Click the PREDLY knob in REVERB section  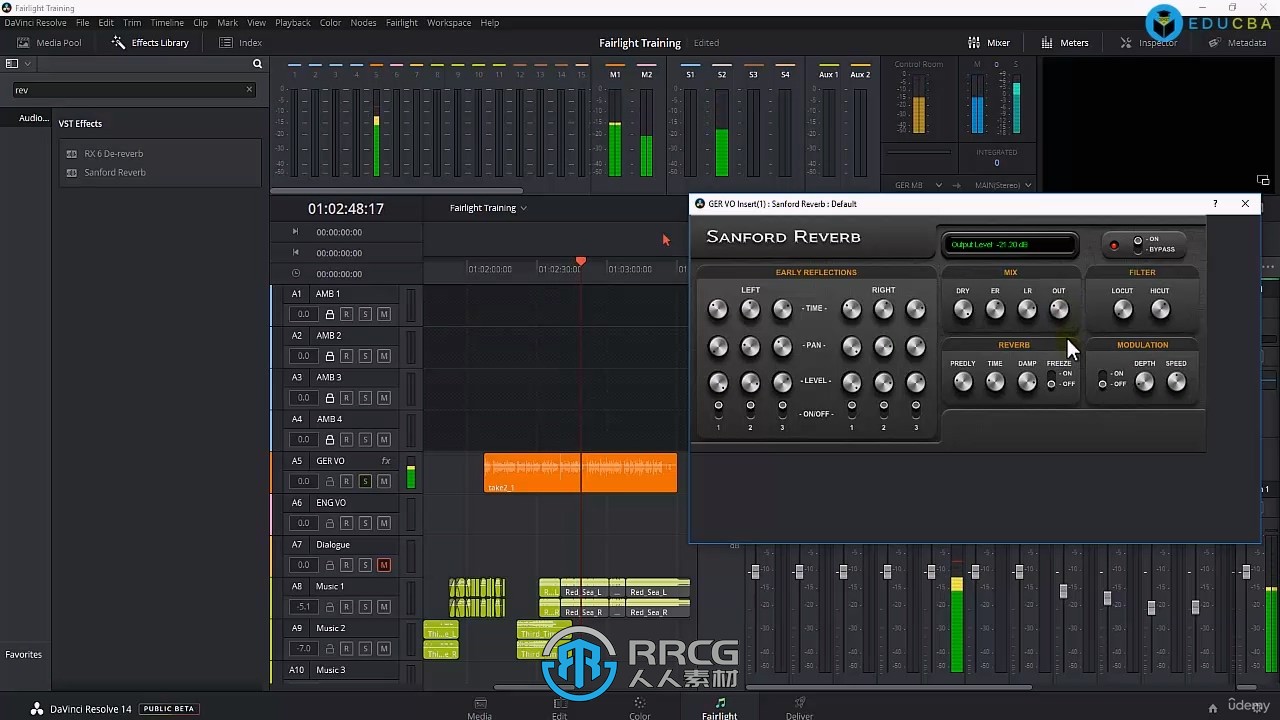click(x=963, y=382)
